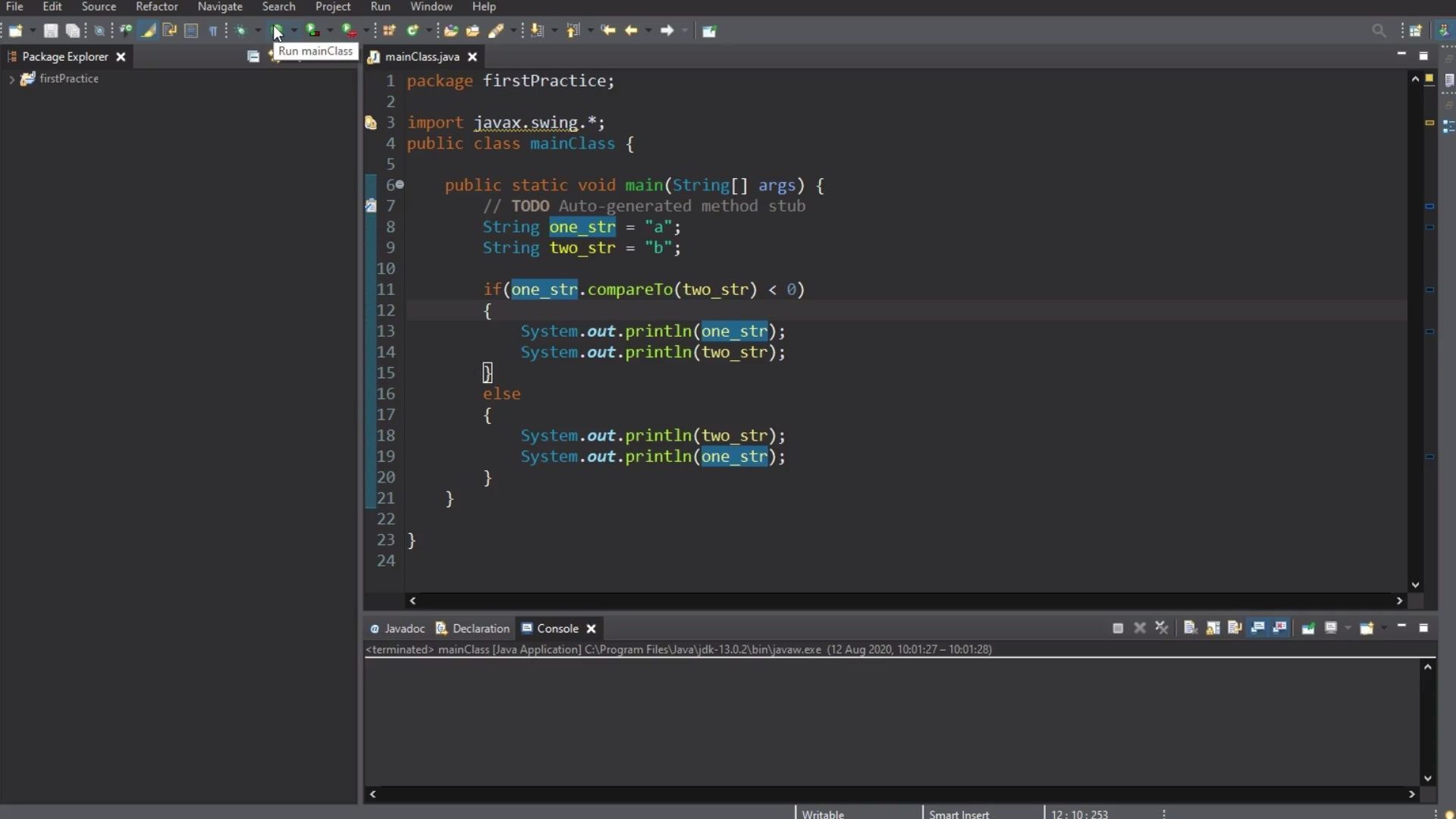
Task: Click the Debug bug icon in toolbar
Action: pos(241,30)
